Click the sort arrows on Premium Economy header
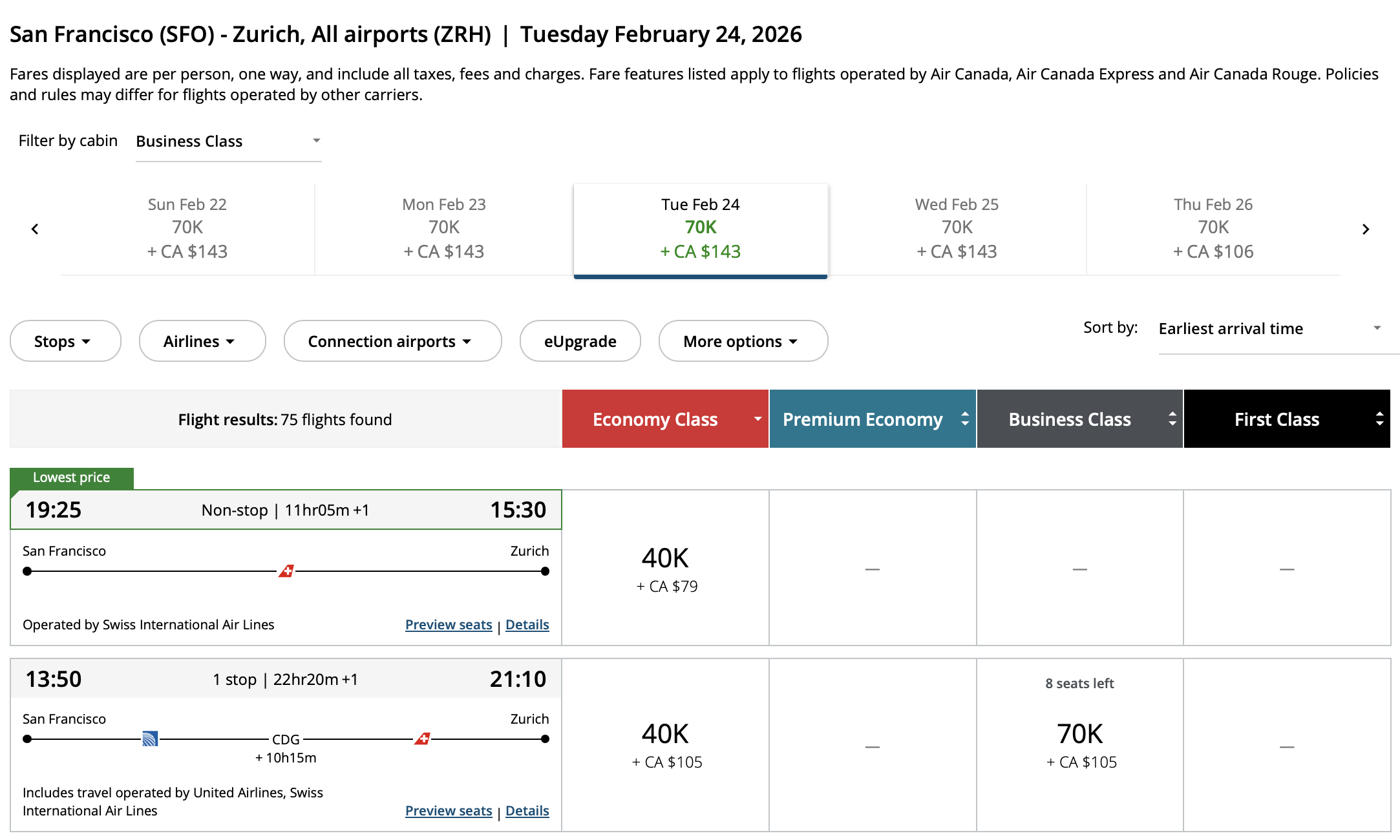 (964, 419)
